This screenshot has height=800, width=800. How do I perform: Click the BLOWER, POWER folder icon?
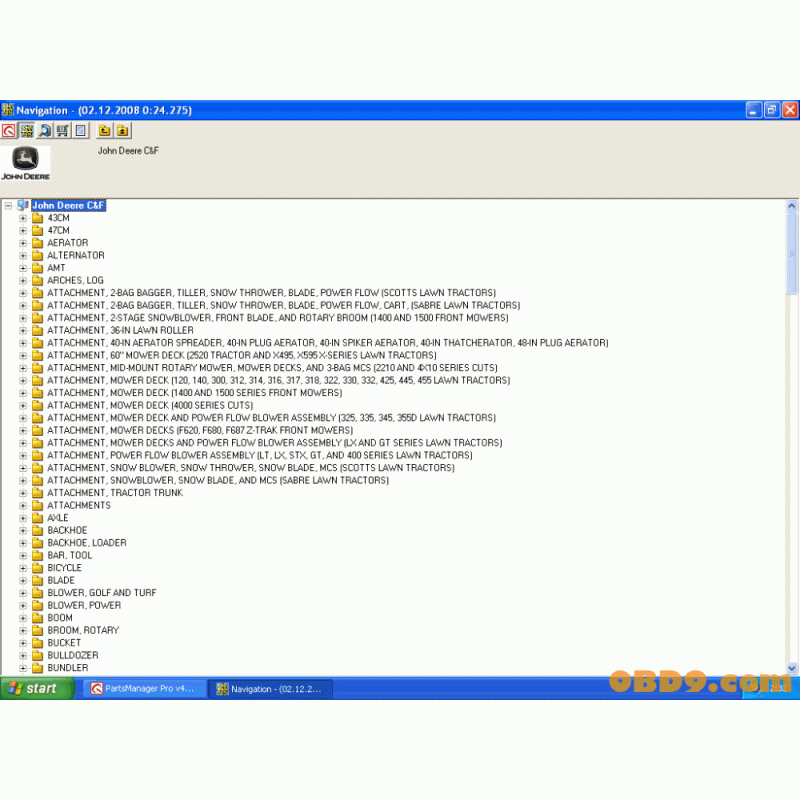click(37, 606)
